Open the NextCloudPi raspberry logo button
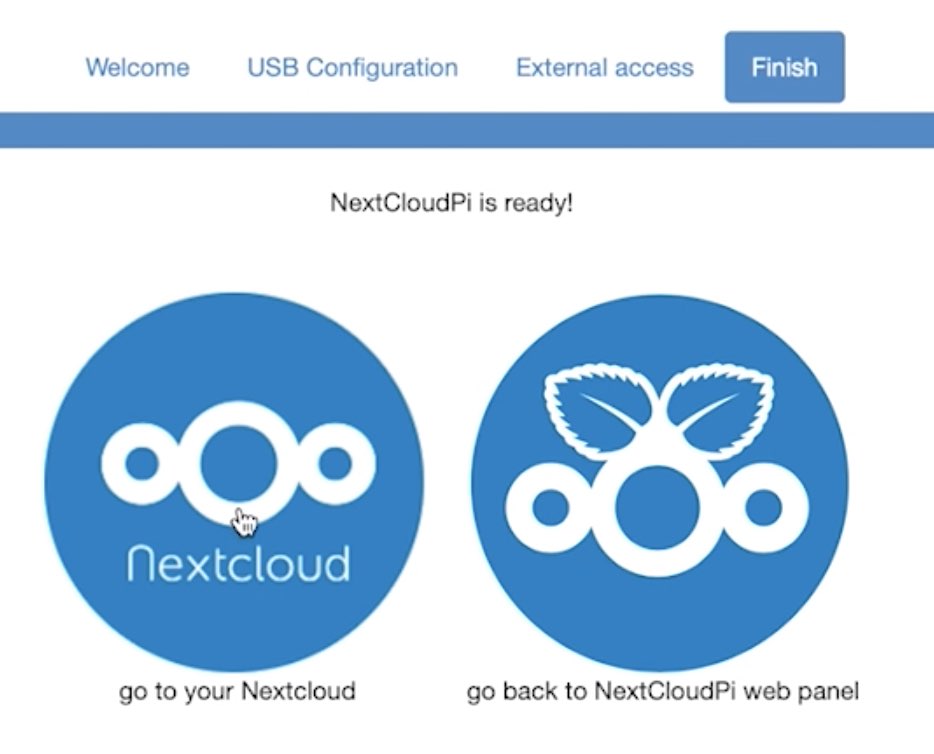The image size is (934, 754). (660, 483)
